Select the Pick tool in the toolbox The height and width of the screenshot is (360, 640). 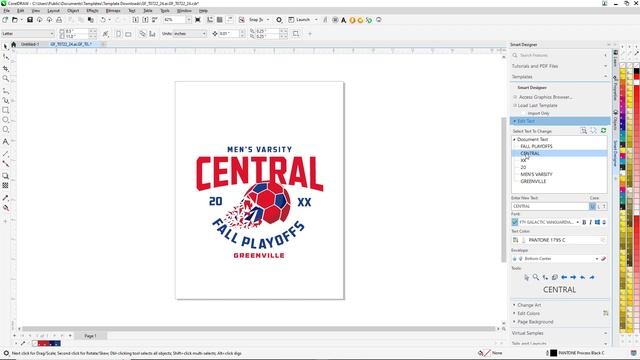click(x=6, y=47)
